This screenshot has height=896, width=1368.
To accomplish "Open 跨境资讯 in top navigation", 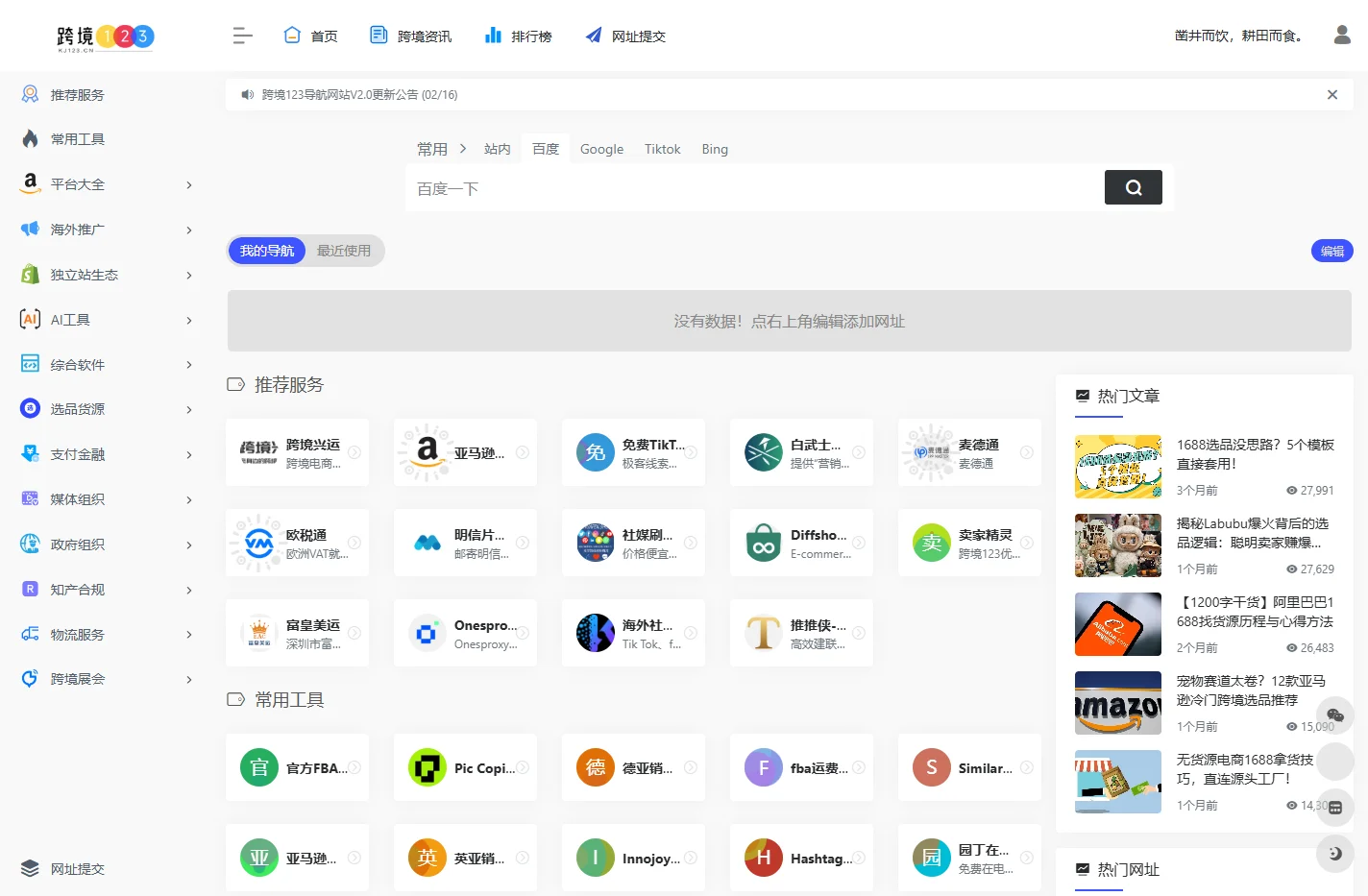I will tap(410, 36).
